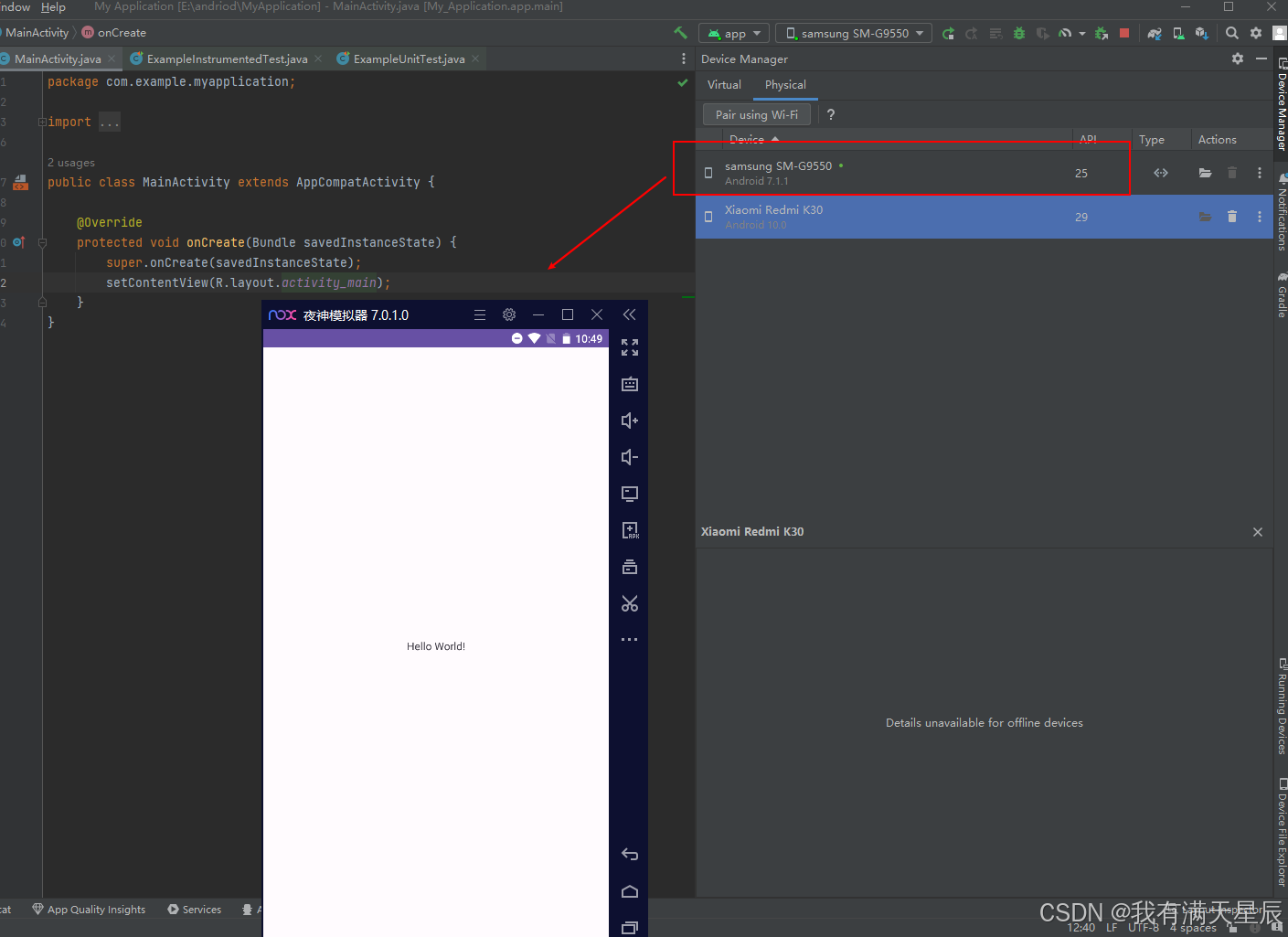Click the Pair using Wi-Fi button
This screenshot has height=937, width=1288.
[x=756, y=115]
